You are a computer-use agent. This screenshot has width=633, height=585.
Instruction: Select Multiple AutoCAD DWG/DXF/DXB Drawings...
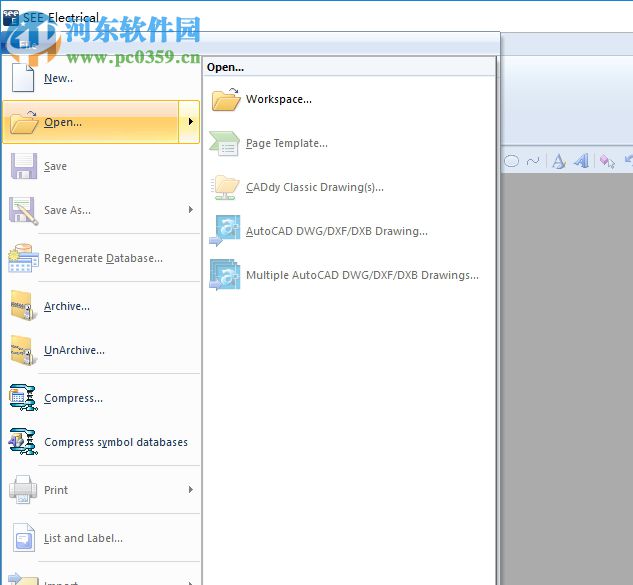[x=363, y=275]
